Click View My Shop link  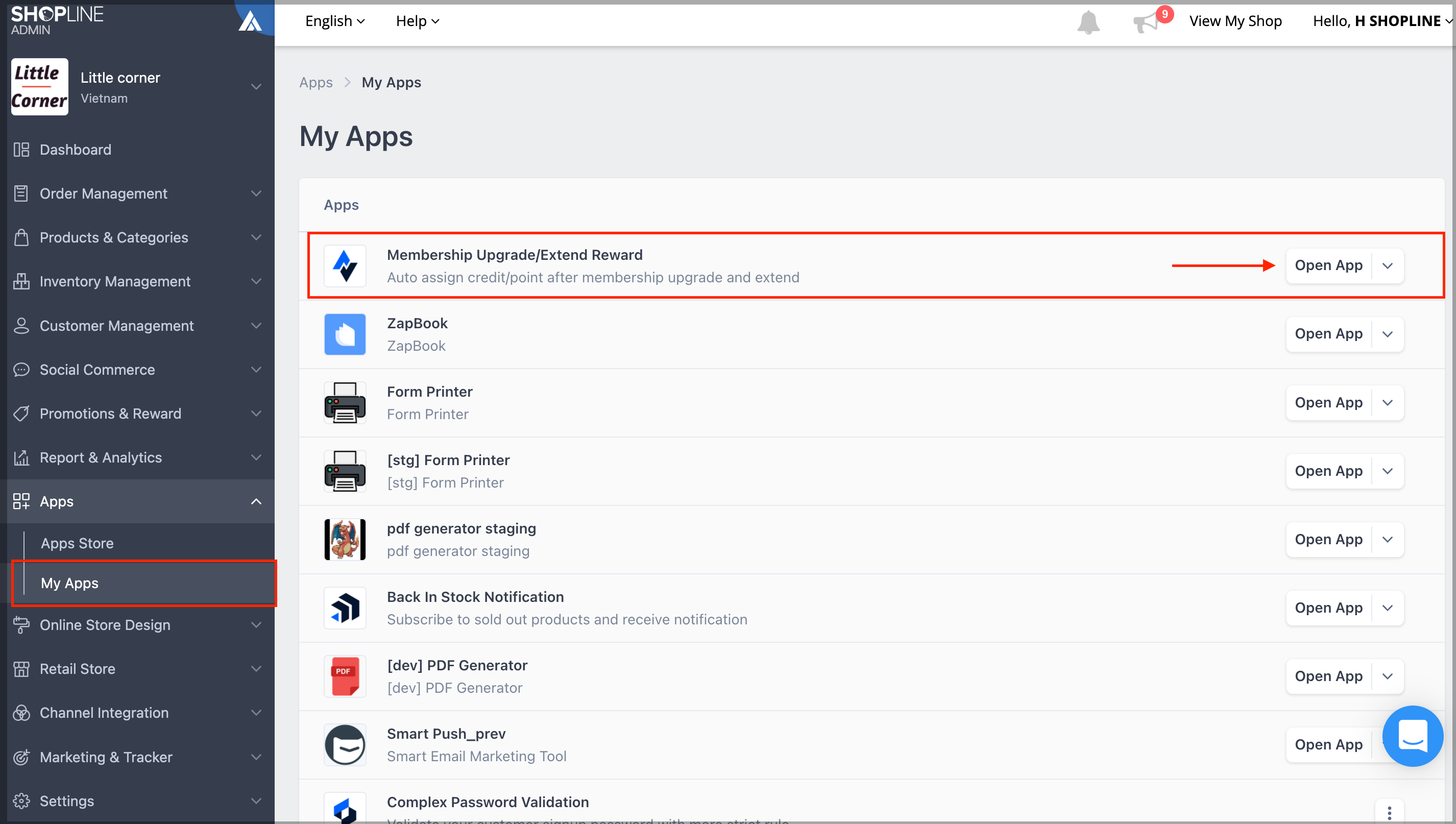1235,21
